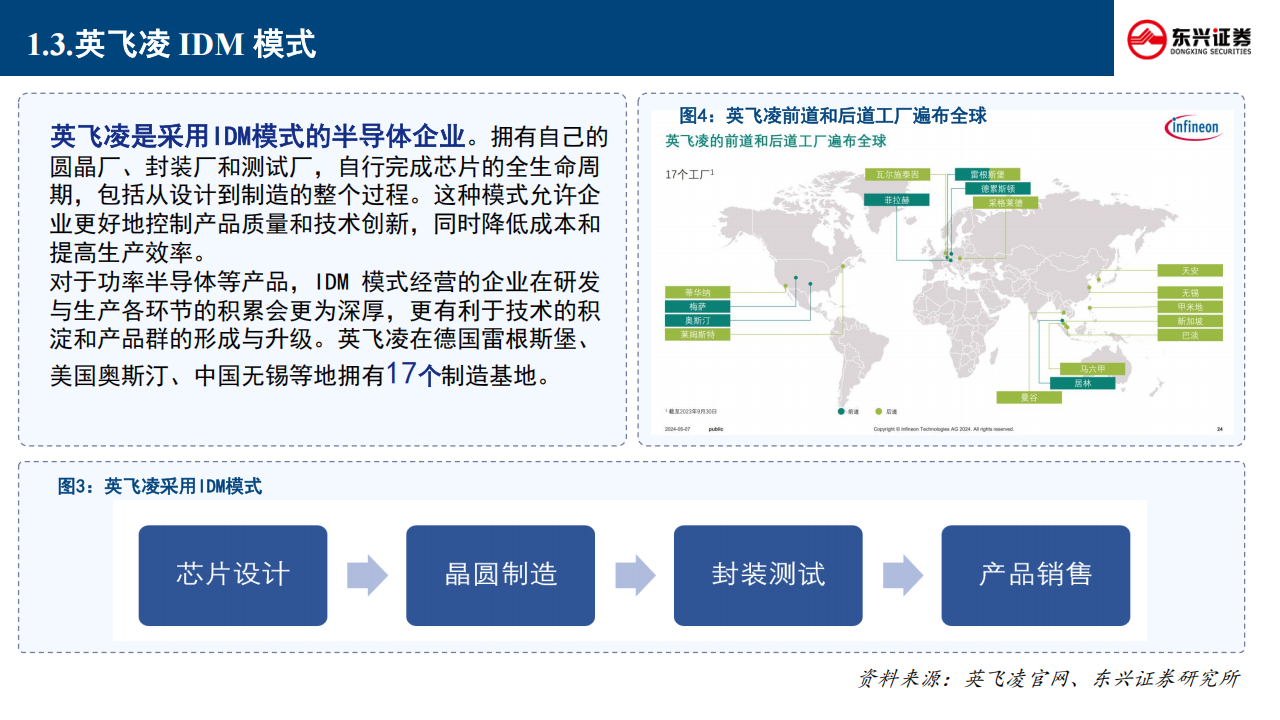Click the light green 后道 legend dot
1280x720 pixels.
[879, 411]
